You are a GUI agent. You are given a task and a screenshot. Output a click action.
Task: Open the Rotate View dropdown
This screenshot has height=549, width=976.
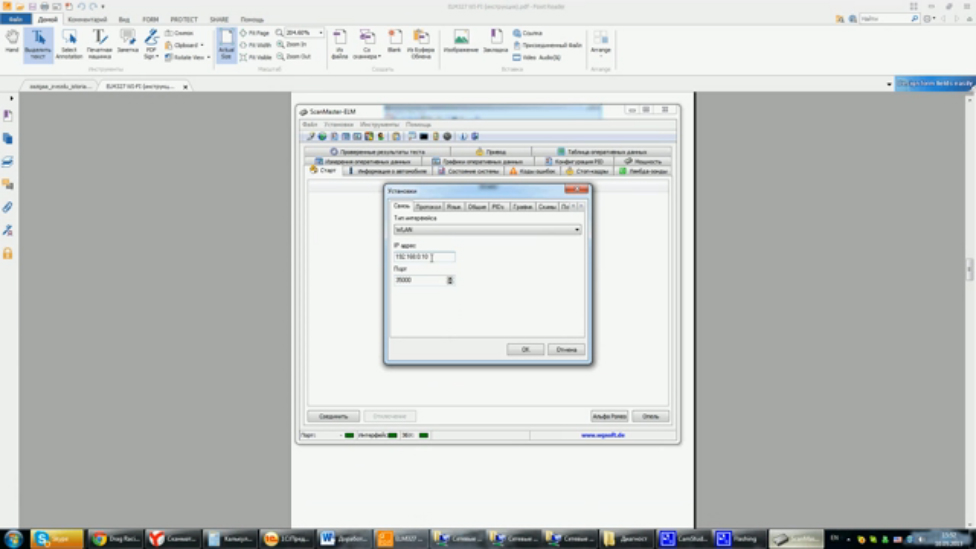coord(187,57)
